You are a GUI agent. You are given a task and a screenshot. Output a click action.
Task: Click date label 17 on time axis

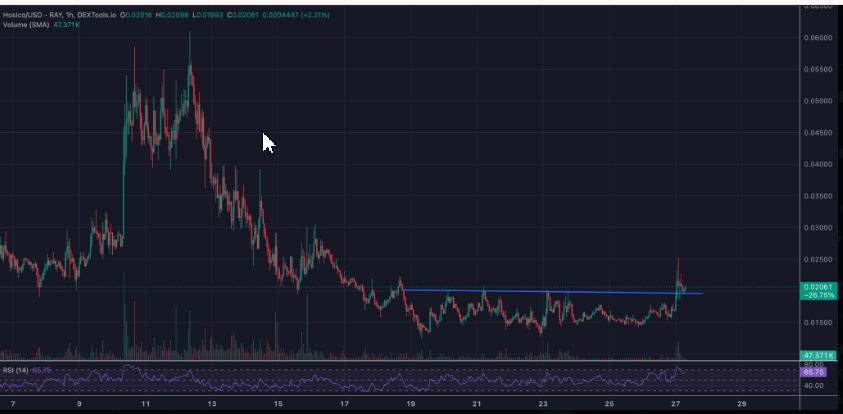coord(344,404)
